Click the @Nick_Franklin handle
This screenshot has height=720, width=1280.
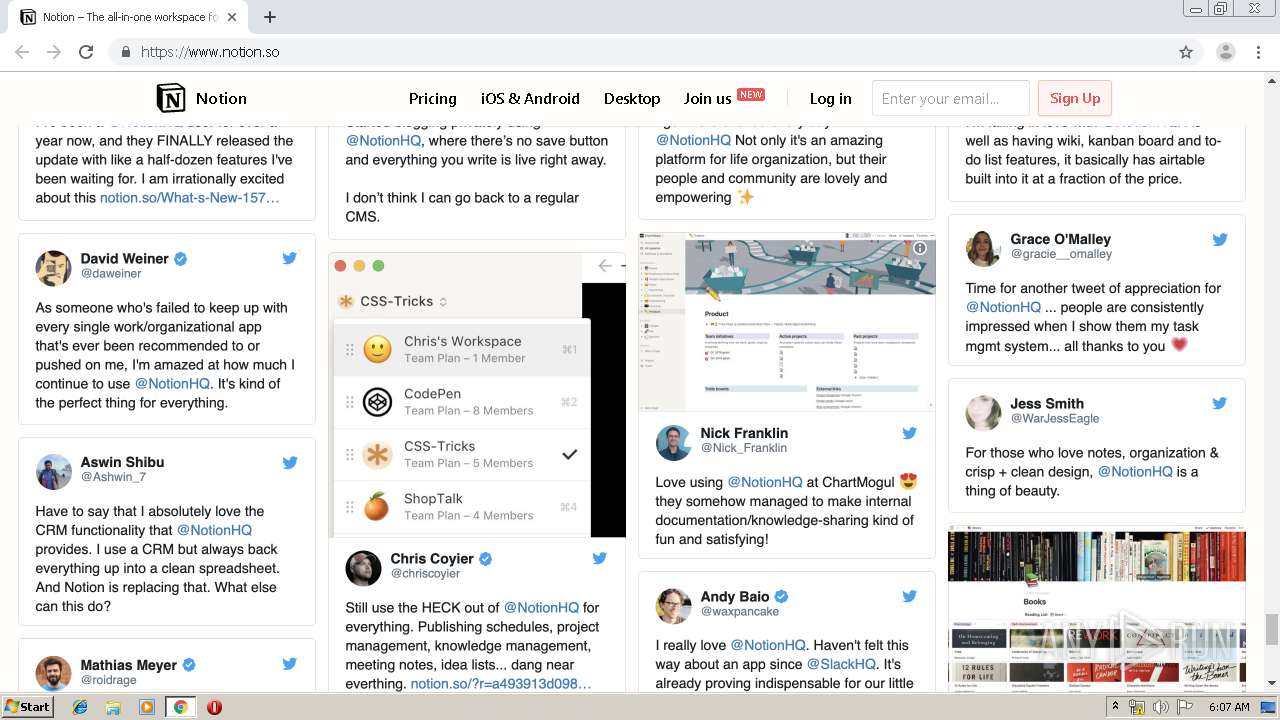pos(743,448)
